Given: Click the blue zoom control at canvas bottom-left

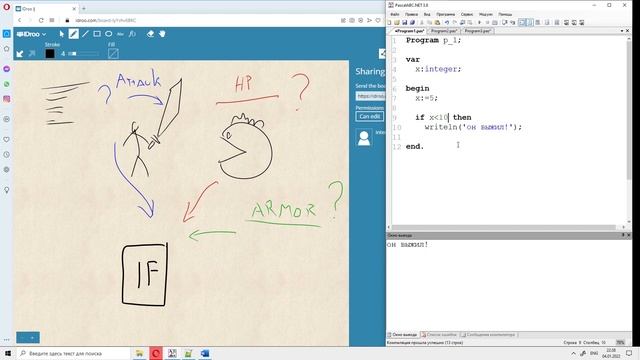Looking at the screenshot, I should tap(28, 338).
